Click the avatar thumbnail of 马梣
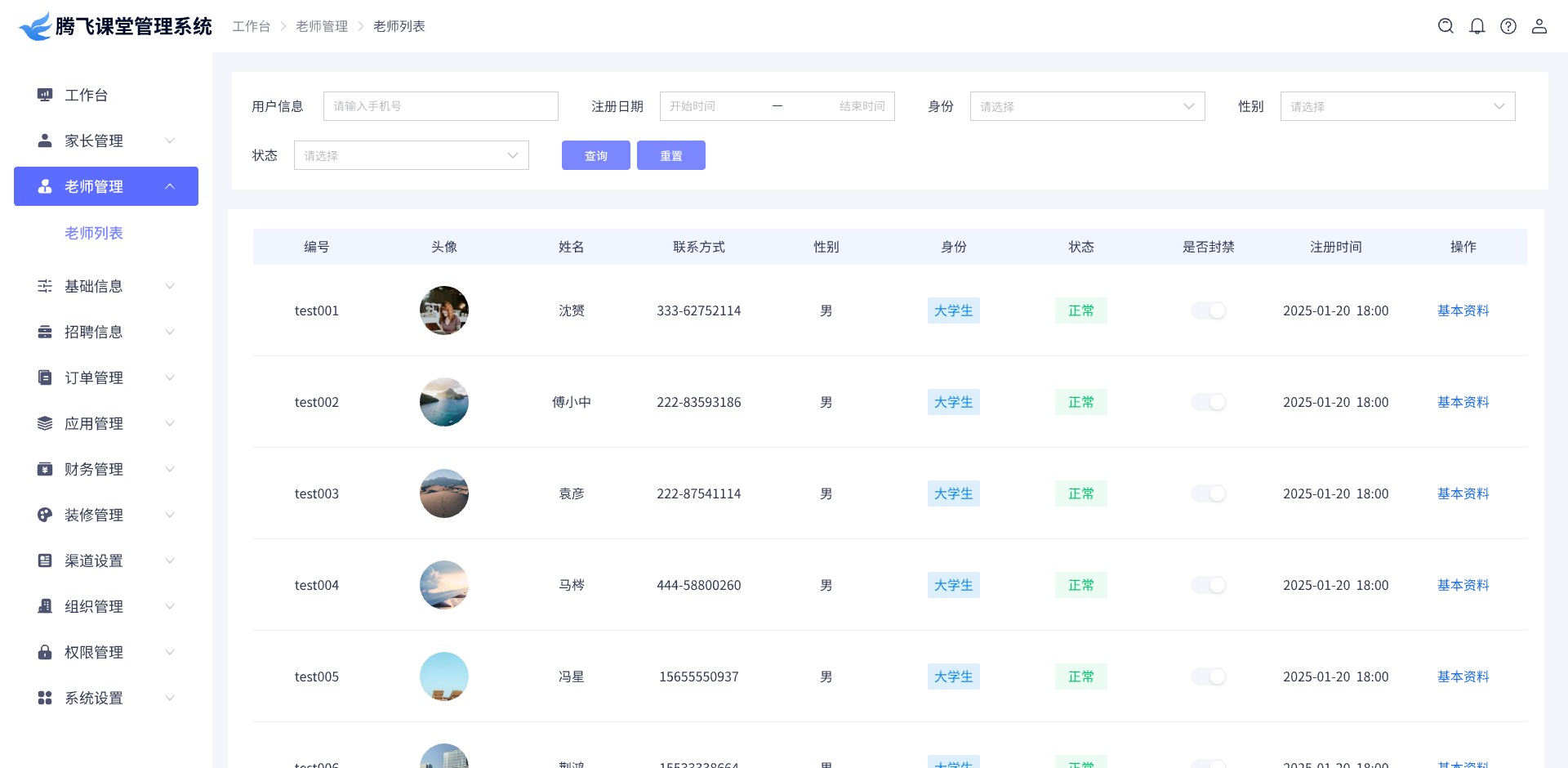Image resolution: width=1568 pixels, height=768 pixels. 443,585
